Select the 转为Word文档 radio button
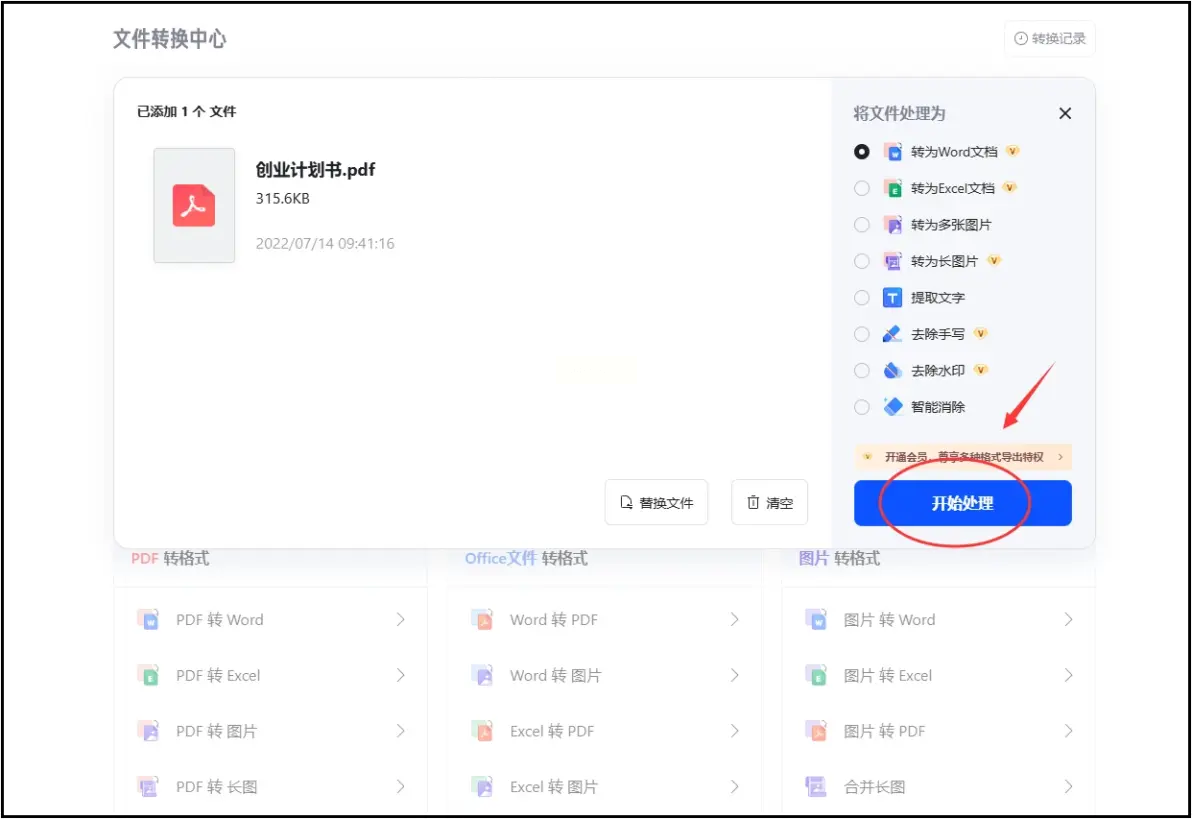This screenshot has height=819, width=1192. click(x=861, y=151)
